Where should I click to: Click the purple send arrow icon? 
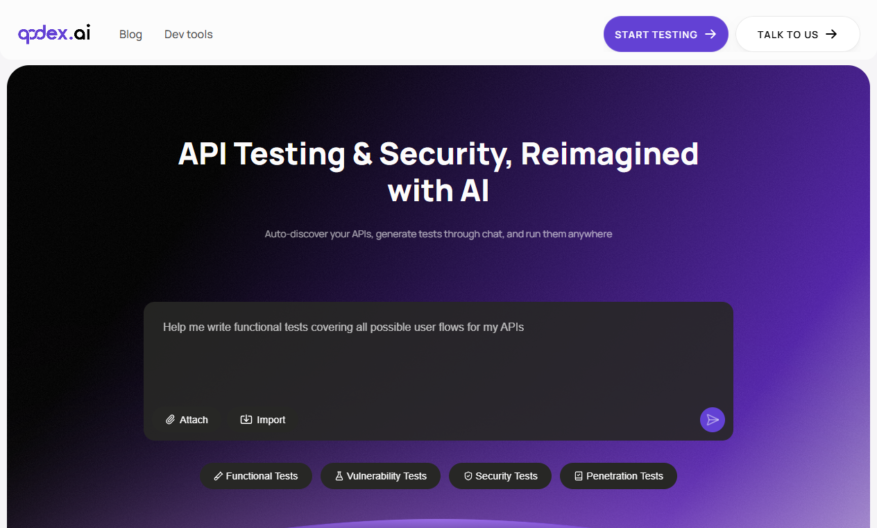tap(712, 419)
